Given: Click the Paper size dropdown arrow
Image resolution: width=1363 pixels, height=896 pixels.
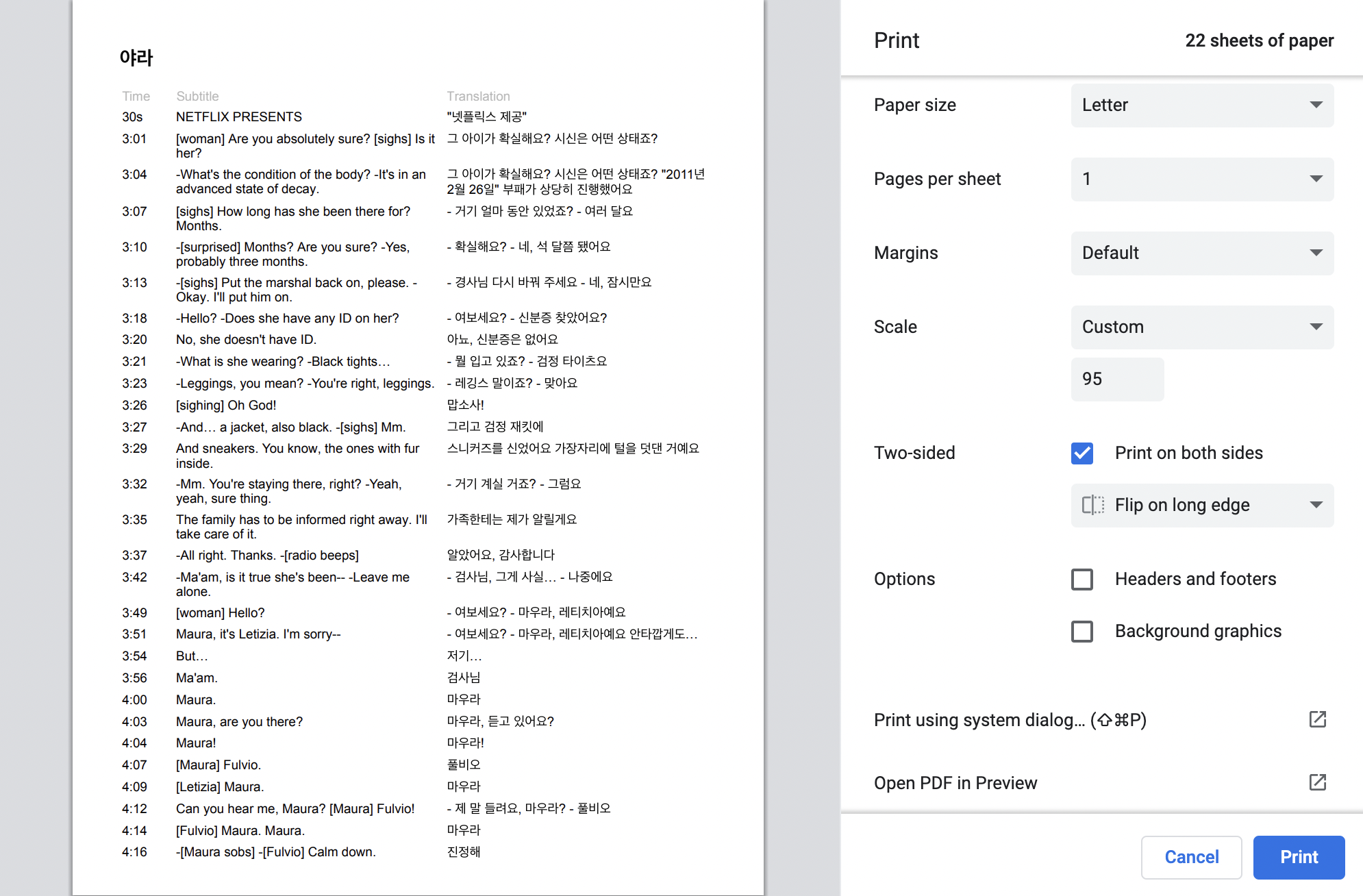Looking at the screenshot, I should (1316, 105).
